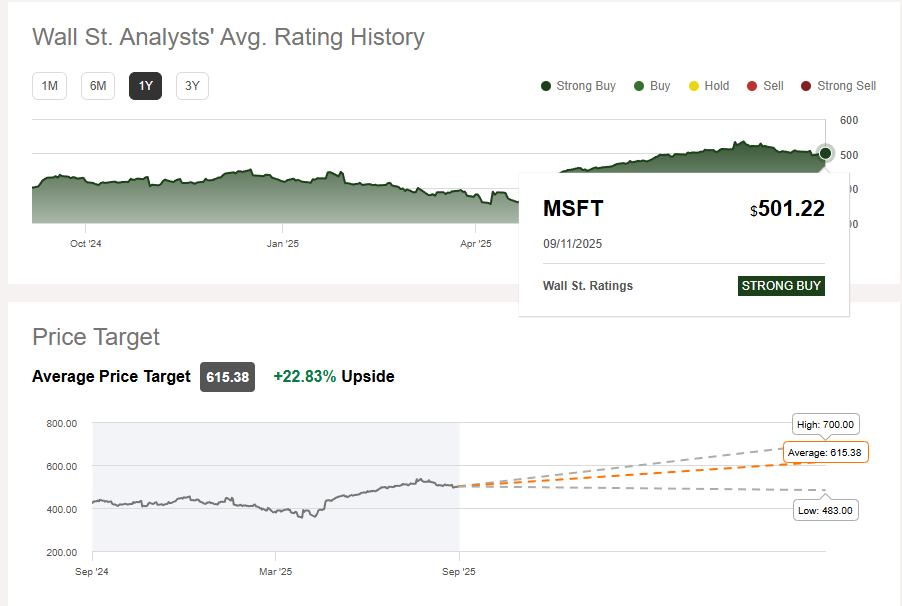Click the +22.83% upside value
The height and width of the screenshot is (606, 902).
pos(304,376)
